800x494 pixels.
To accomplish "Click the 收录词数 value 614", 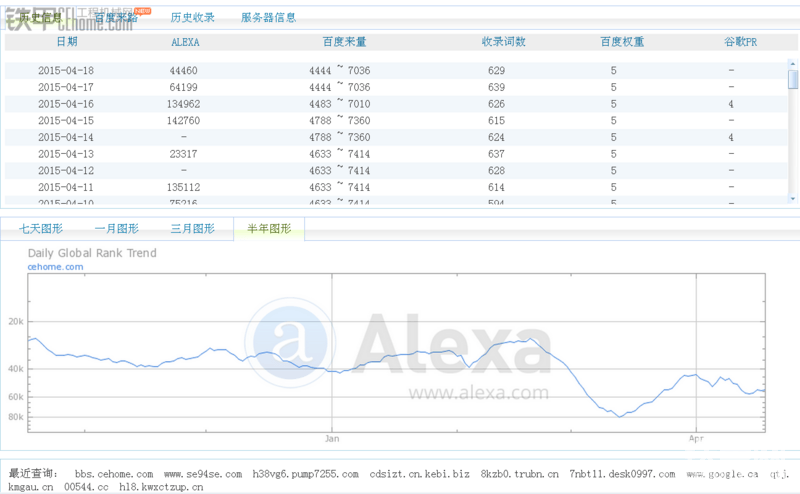I will click(x=496, y=187).
